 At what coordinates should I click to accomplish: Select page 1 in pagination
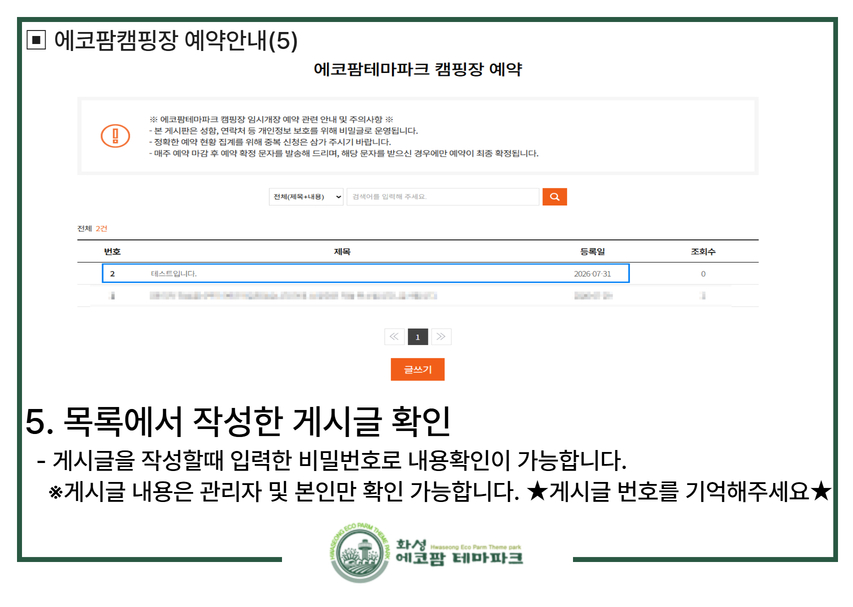click(418, 337)
